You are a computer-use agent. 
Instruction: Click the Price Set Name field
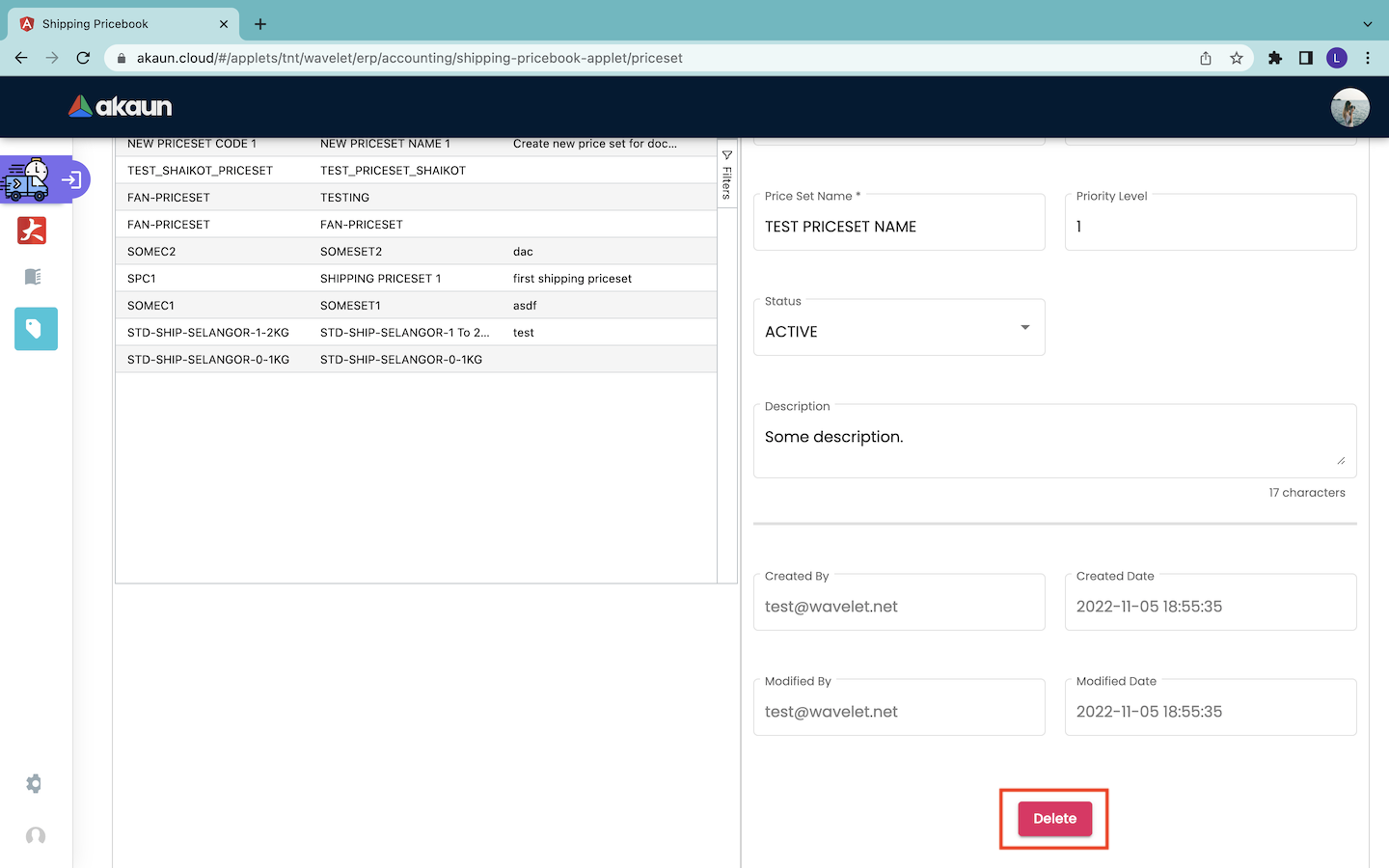click(x=898, y=227)
